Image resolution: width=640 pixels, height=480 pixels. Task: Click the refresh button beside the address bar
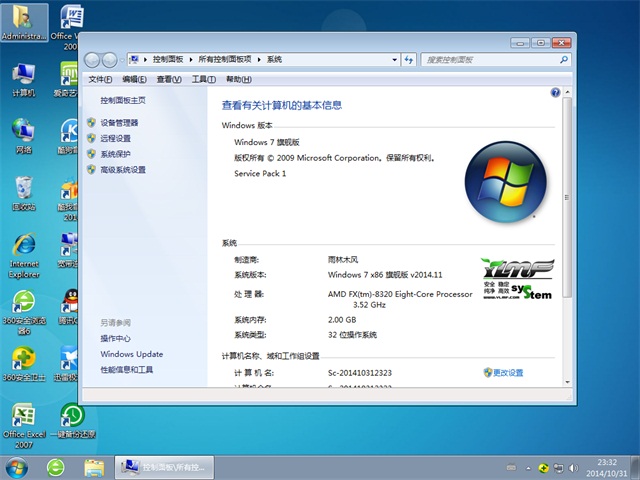pos(407,60)
